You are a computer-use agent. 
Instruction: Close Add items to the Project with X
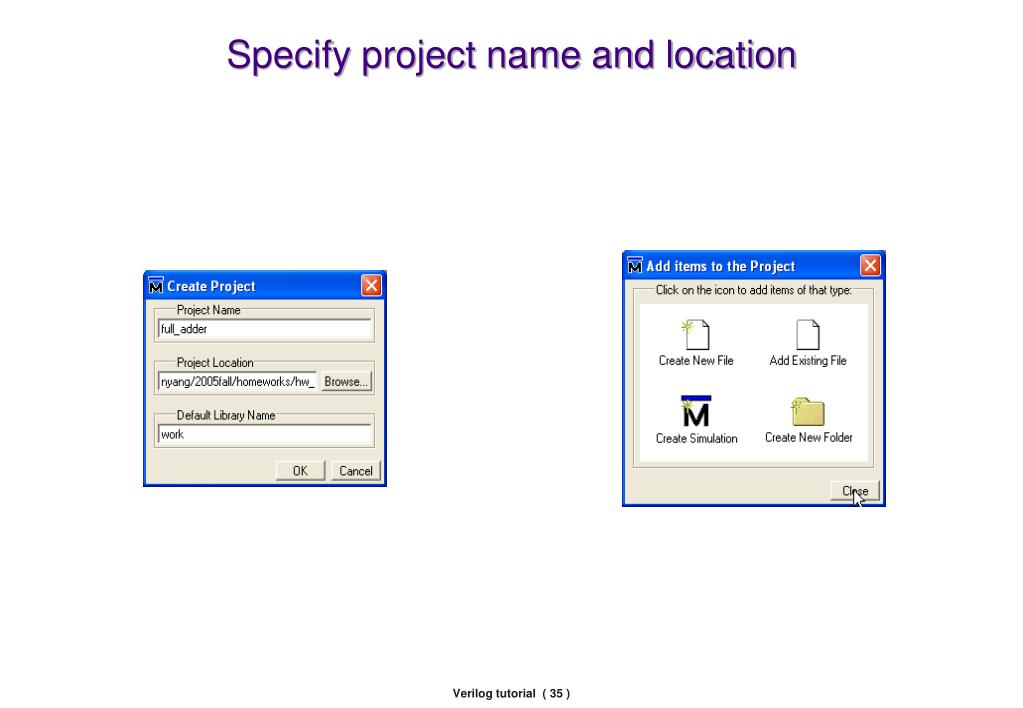[870, 266]
